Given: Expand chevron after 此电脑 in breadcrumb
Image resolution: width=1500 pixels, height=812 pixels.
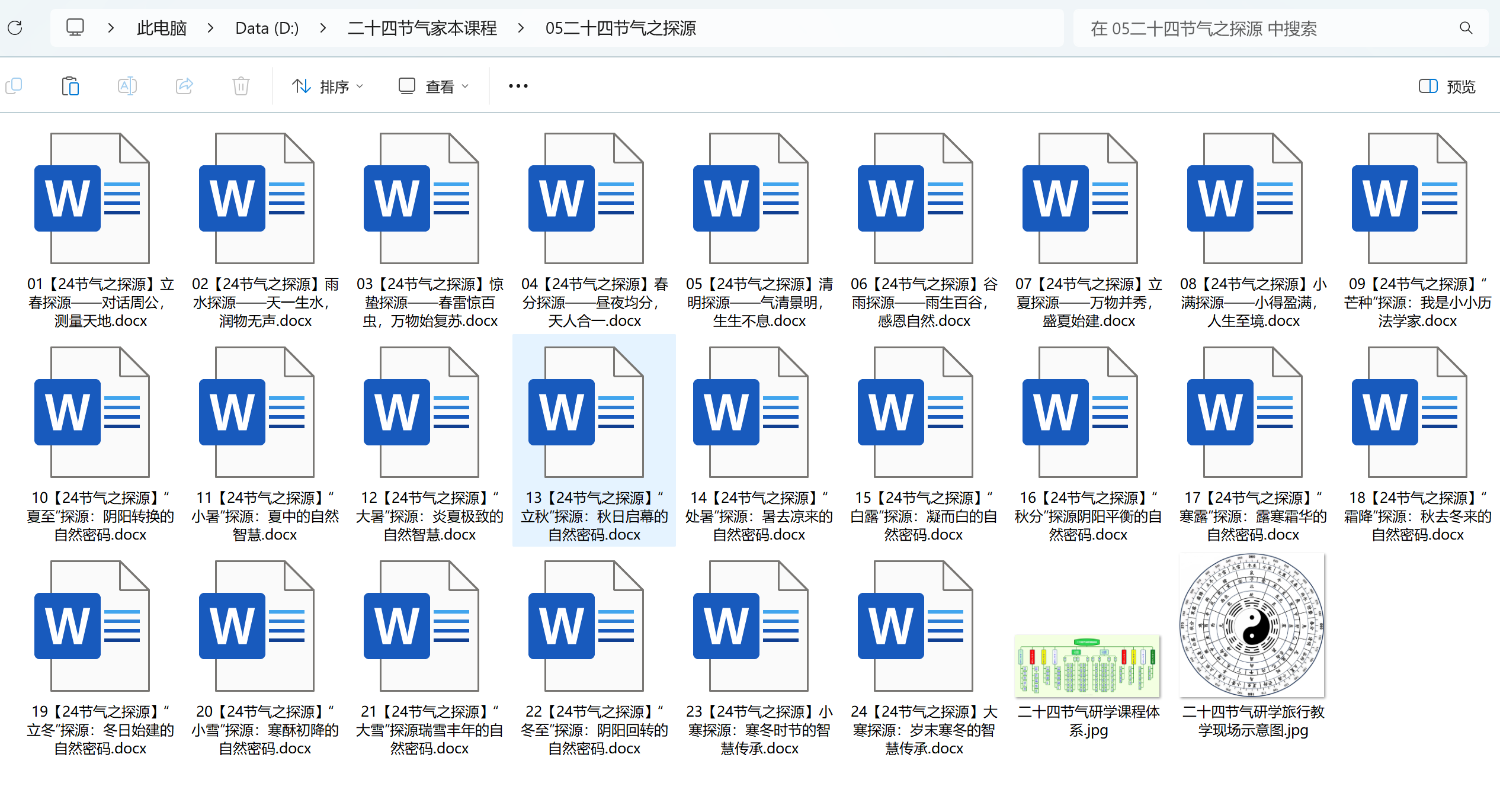Looking at the screenshot, I should tap(211, 28).
